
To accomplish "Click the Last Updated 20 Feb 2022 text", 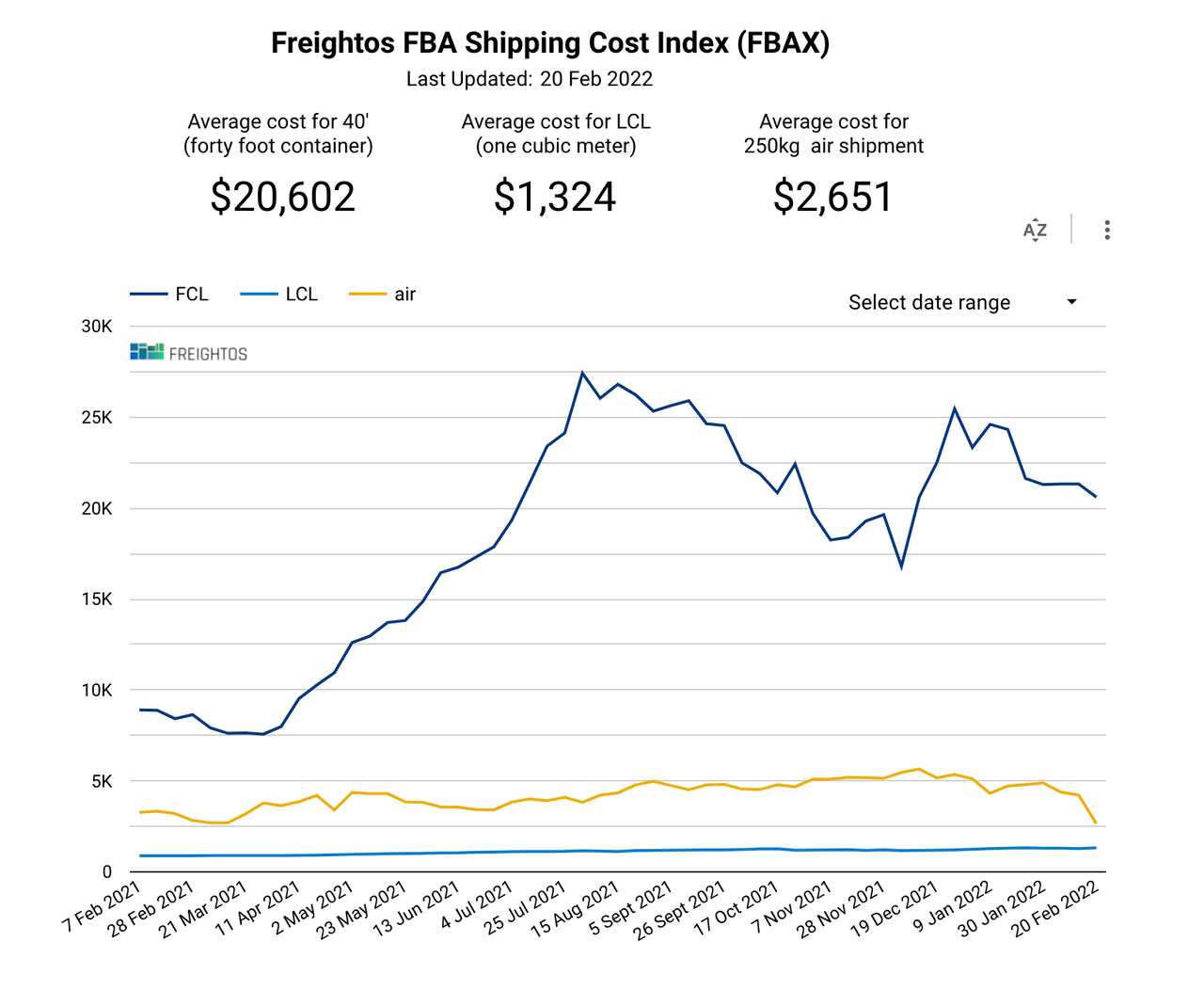I will tap(530, 79).
